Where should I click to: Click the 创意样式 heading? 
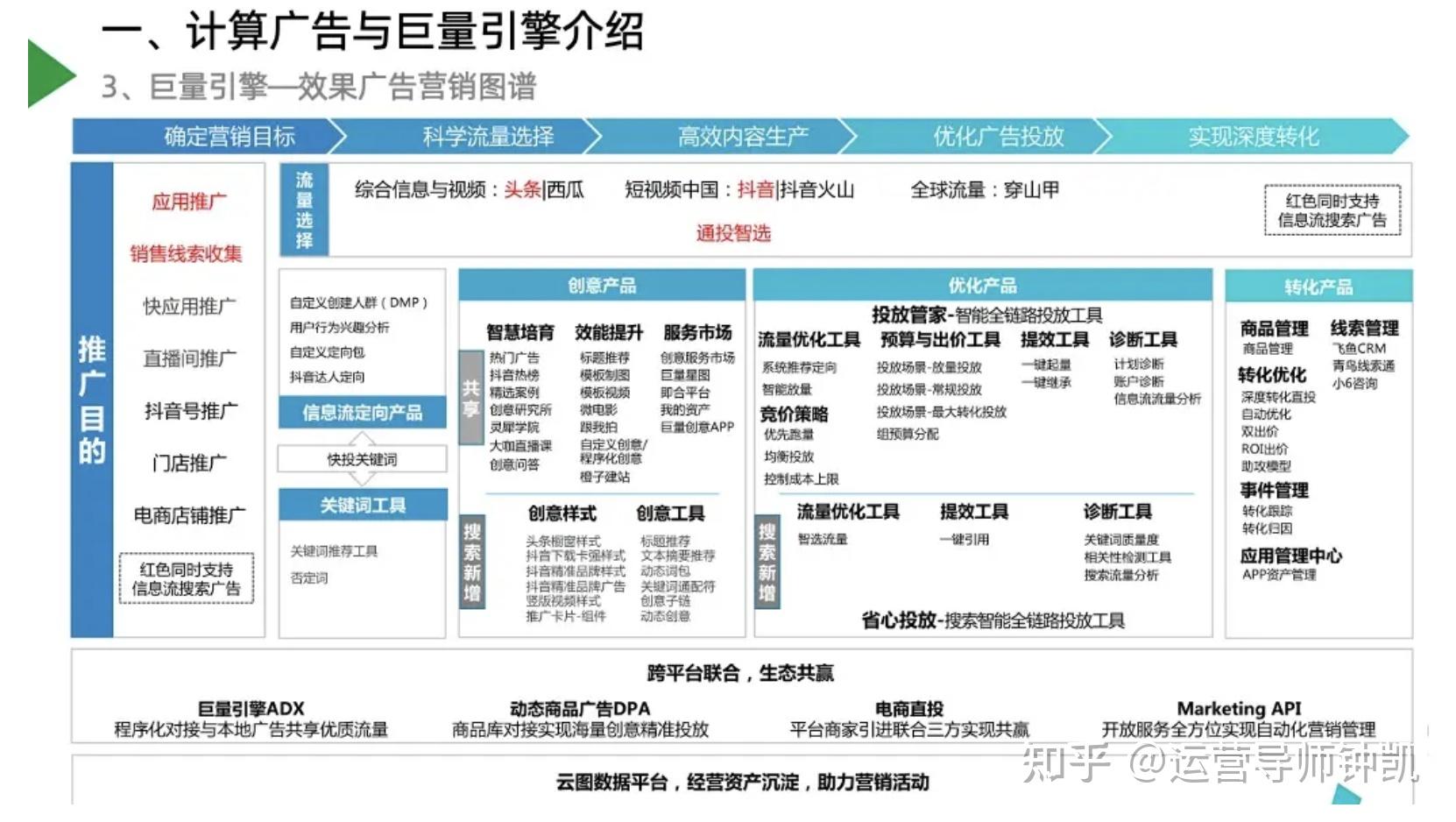562,514
